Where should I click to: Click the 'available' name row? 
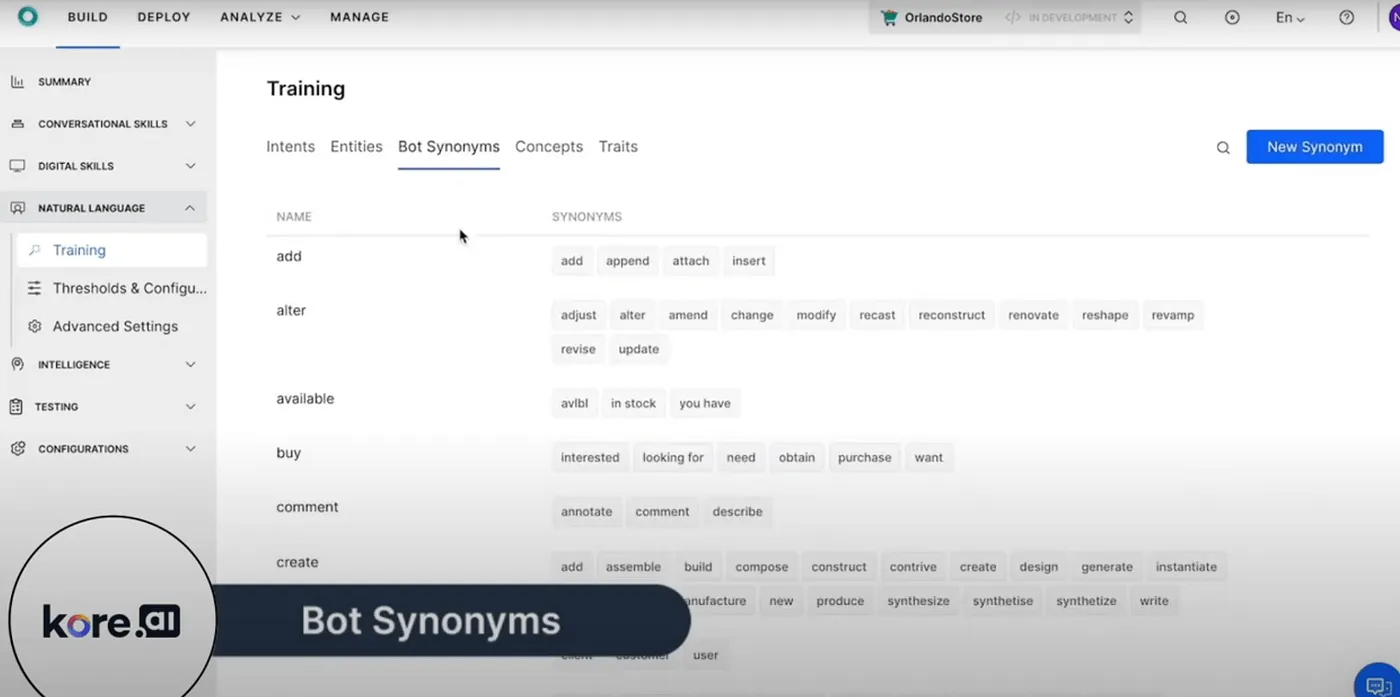click(x=305, y=398)
